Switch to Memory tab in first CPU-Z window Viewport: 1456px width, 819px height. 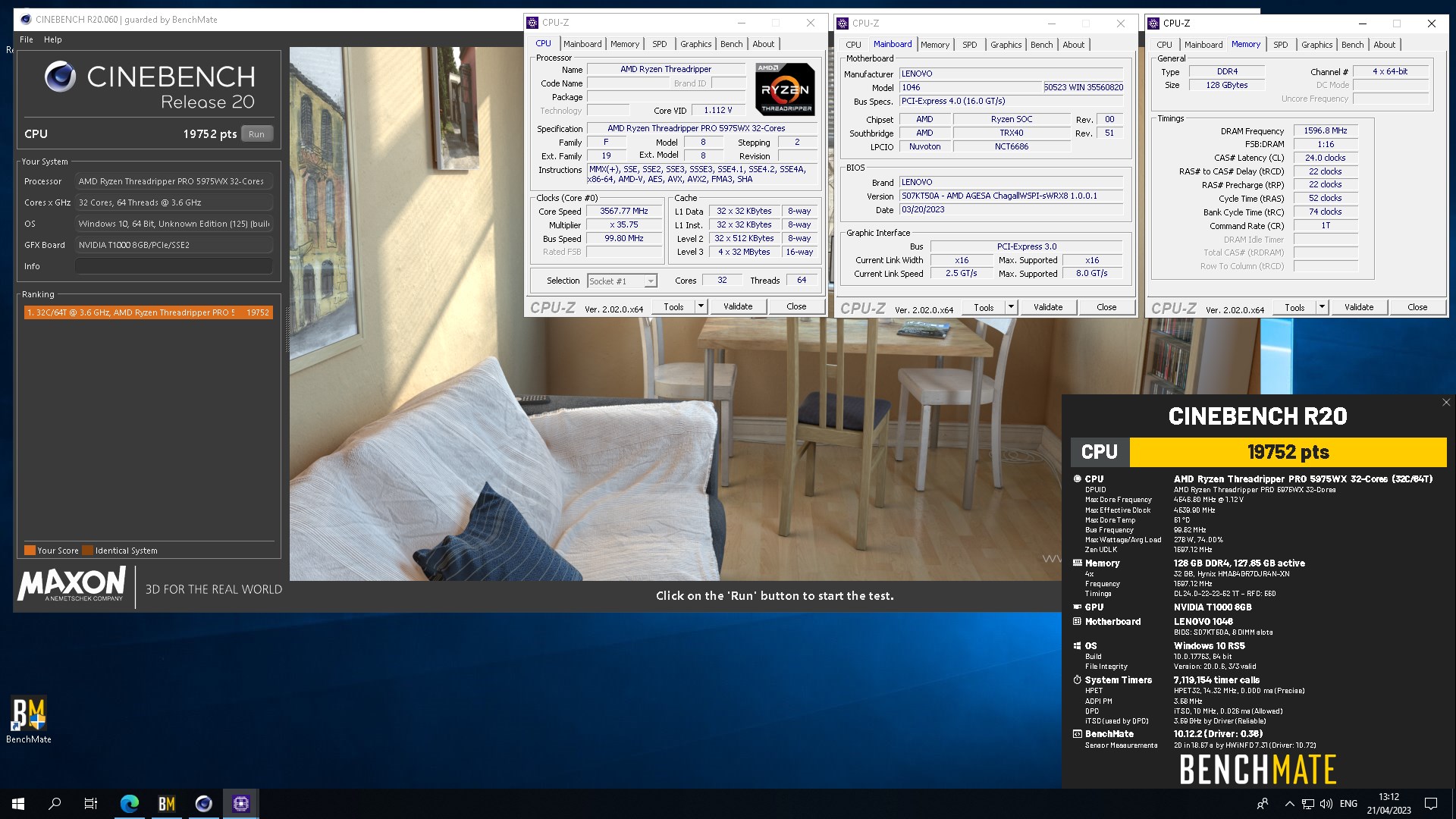tap(625, 44)
